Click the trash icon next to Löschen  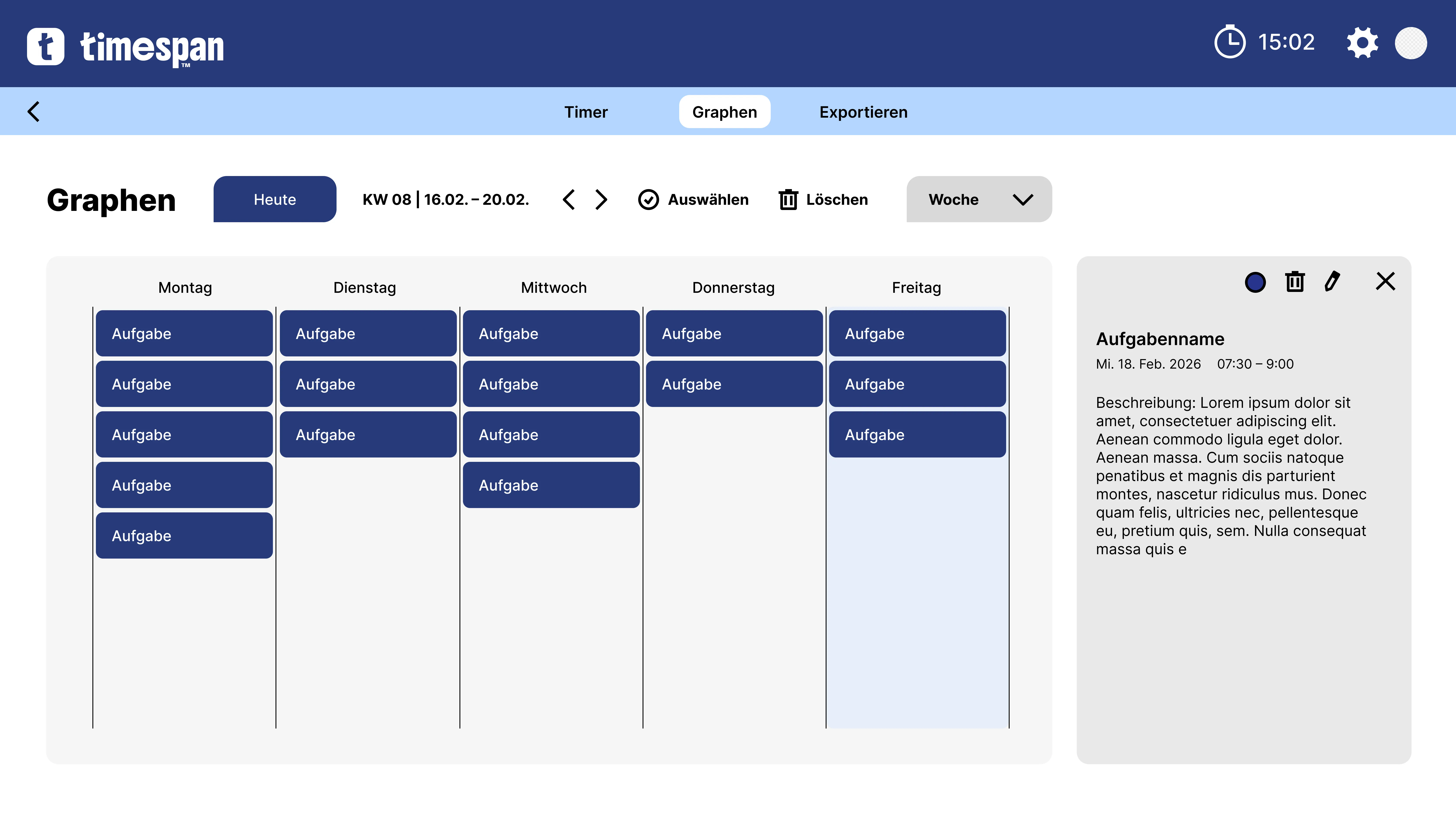tap(788, 199)
